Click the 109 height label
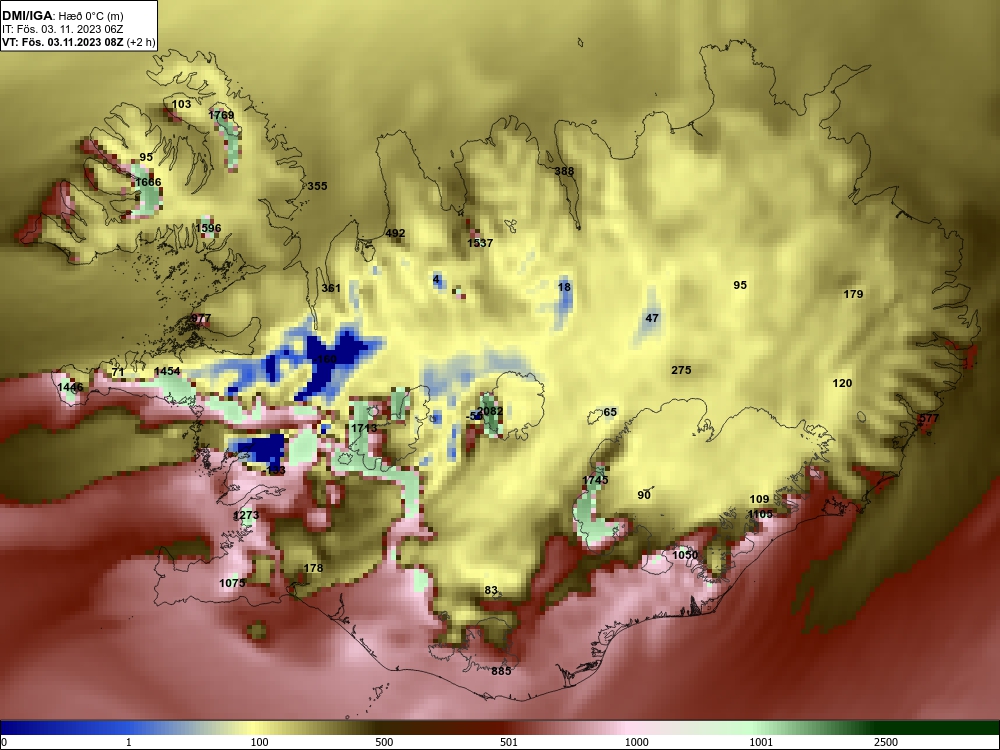Screen dimensions: 1000x750 click(759, 499)
